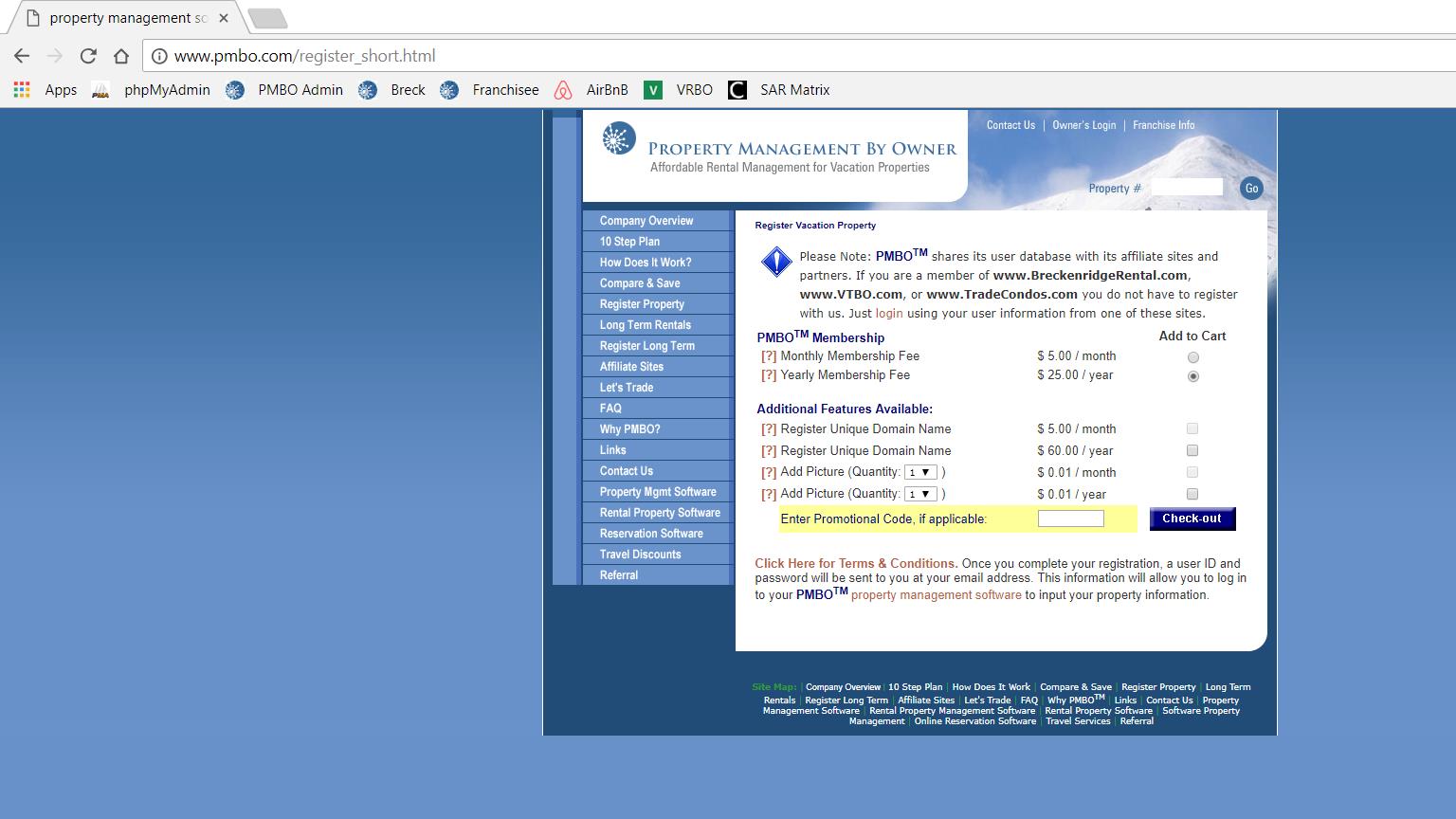Check Register Unique Domain Name $60.00/year
The height and width of the screenshot is (819, 1456).
click(1192, 450)
